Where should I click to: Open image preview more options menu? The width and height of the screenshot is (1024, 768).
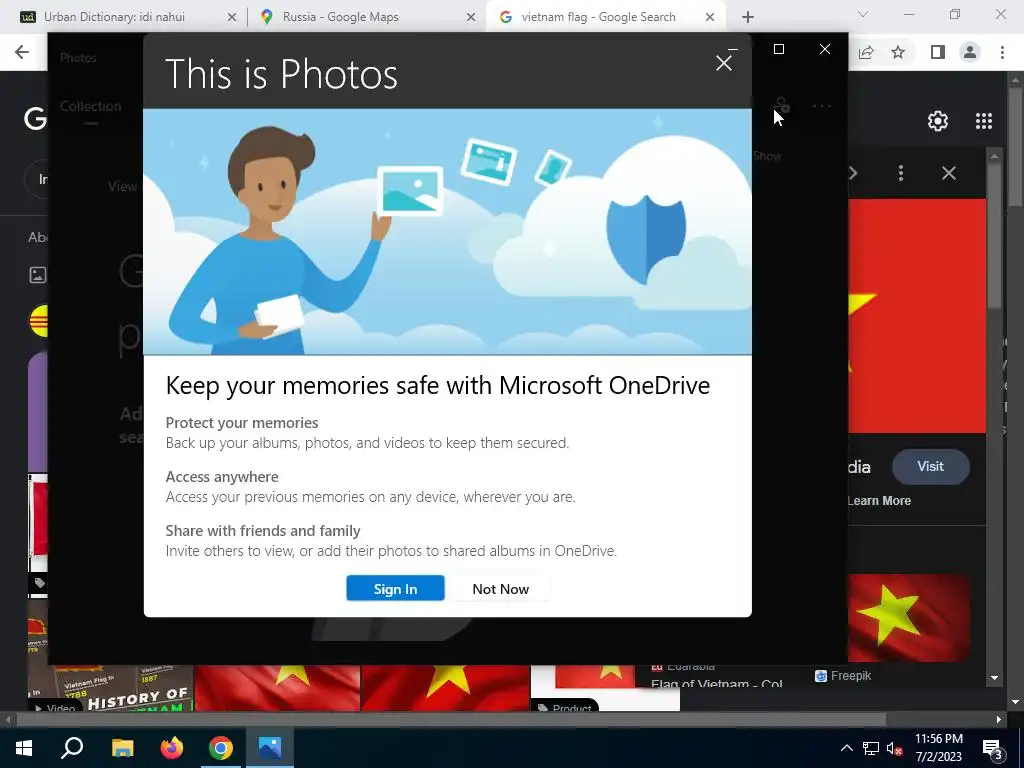tap(901, 173)
